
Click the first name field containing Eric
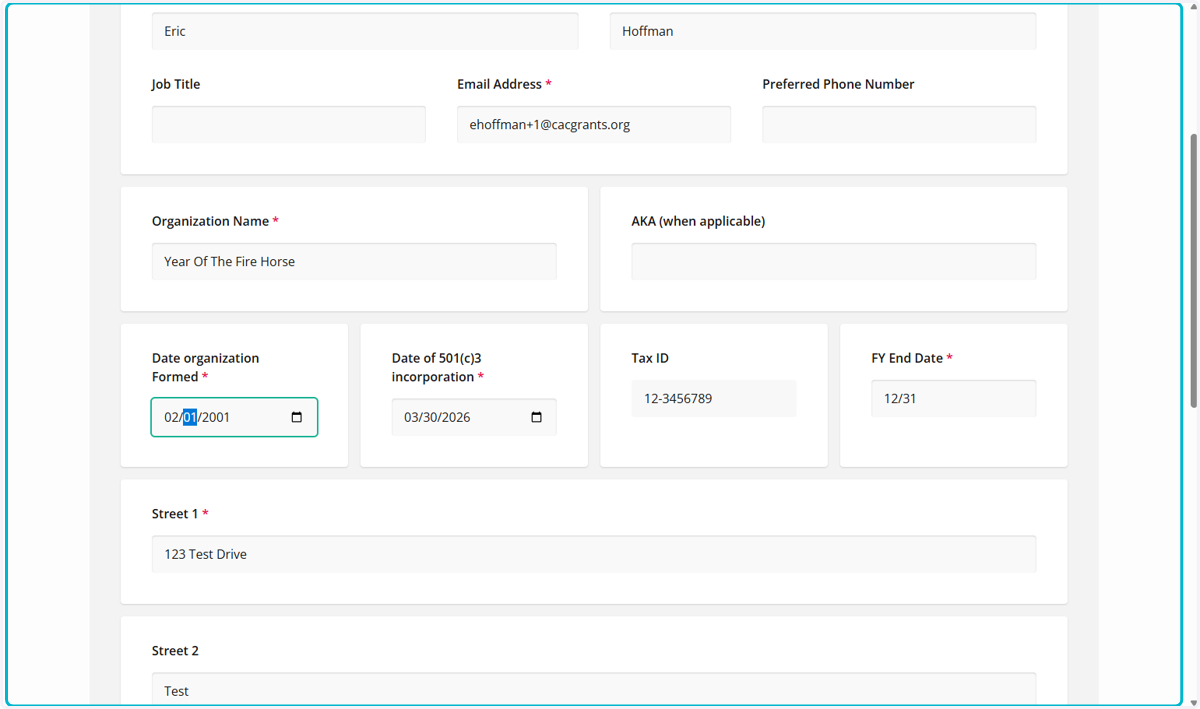[x=365, y=31]
